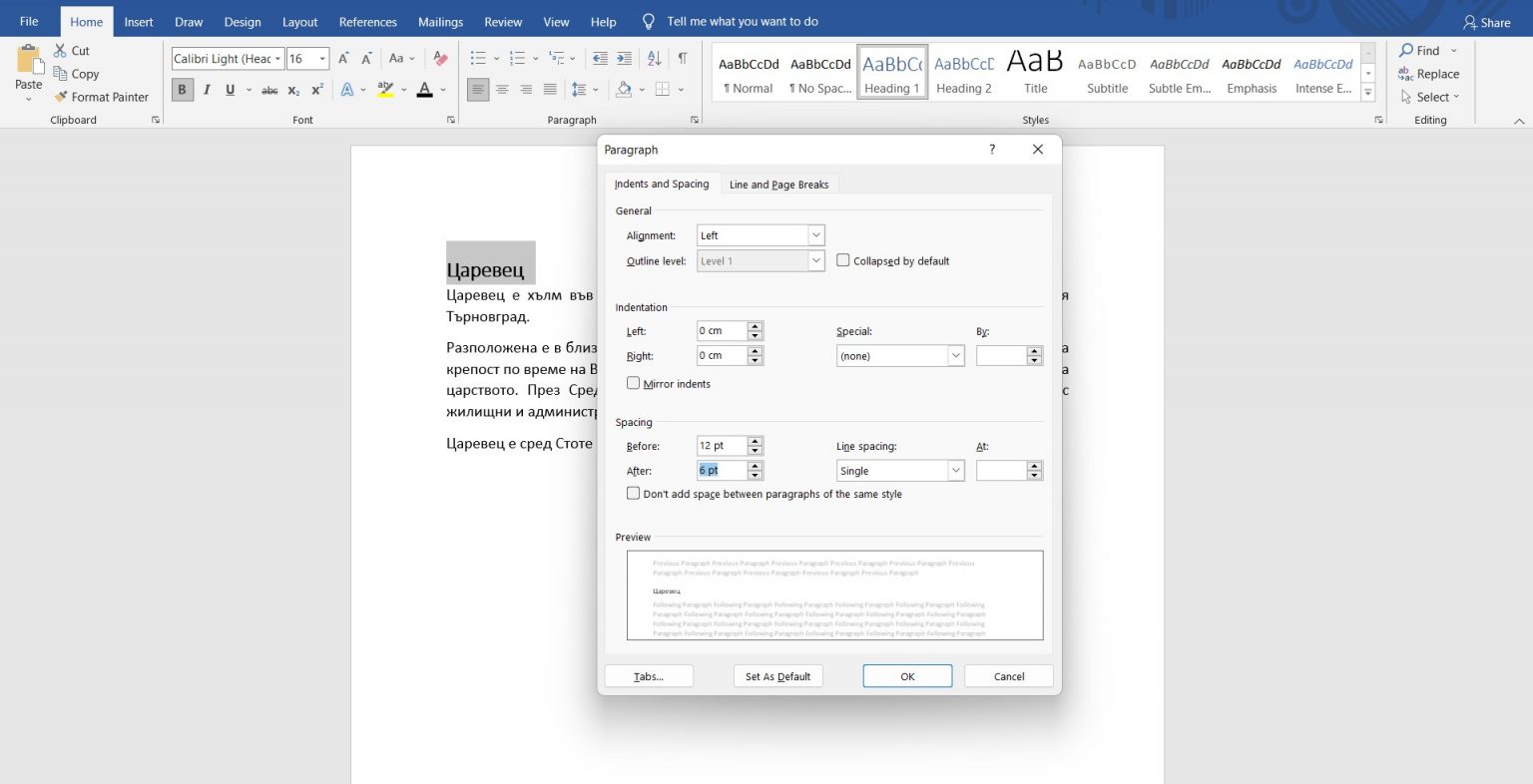Click the Paste clipboard icon
The width and height of the screenshot is (1533, 784).
[28, 60]
